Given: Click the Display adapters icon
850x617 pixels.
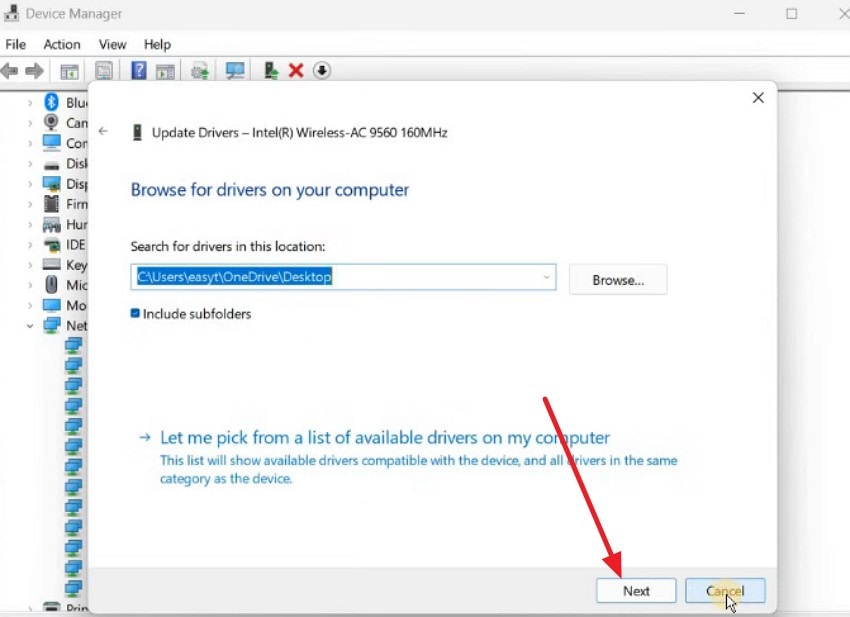Looking at the screenshot, I should pyautogui.click(x=51, y=184).
